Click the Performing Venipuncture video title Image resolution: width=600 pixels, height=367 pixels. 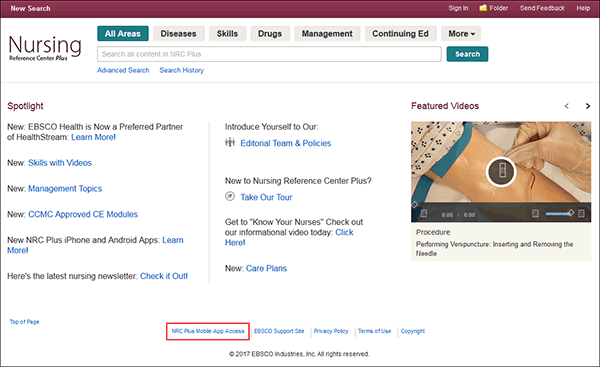point(494,249)
